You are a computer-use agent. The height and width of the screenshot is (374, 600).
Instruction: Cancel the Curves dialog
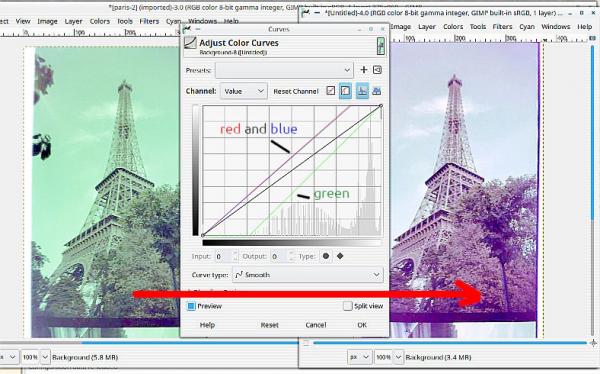(316, 325)
